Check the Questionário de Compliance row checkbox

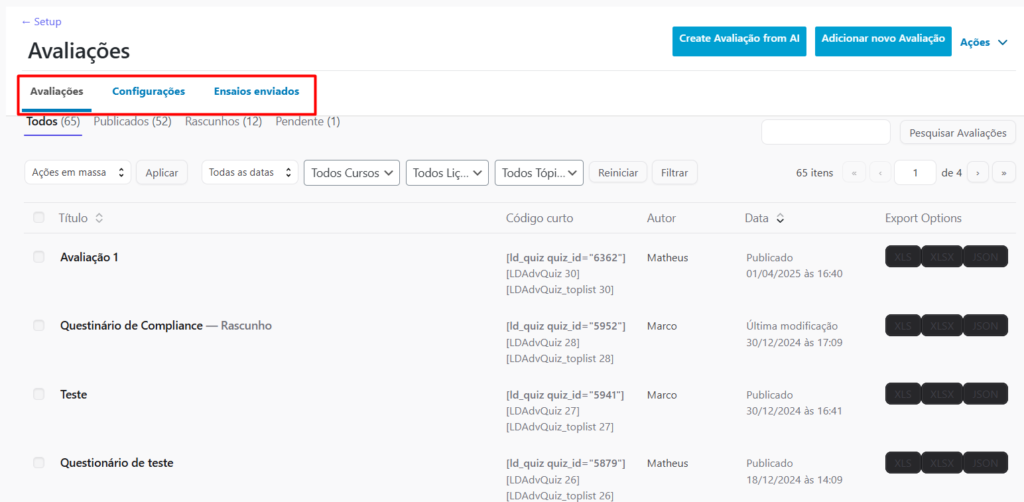coord(39,326)
